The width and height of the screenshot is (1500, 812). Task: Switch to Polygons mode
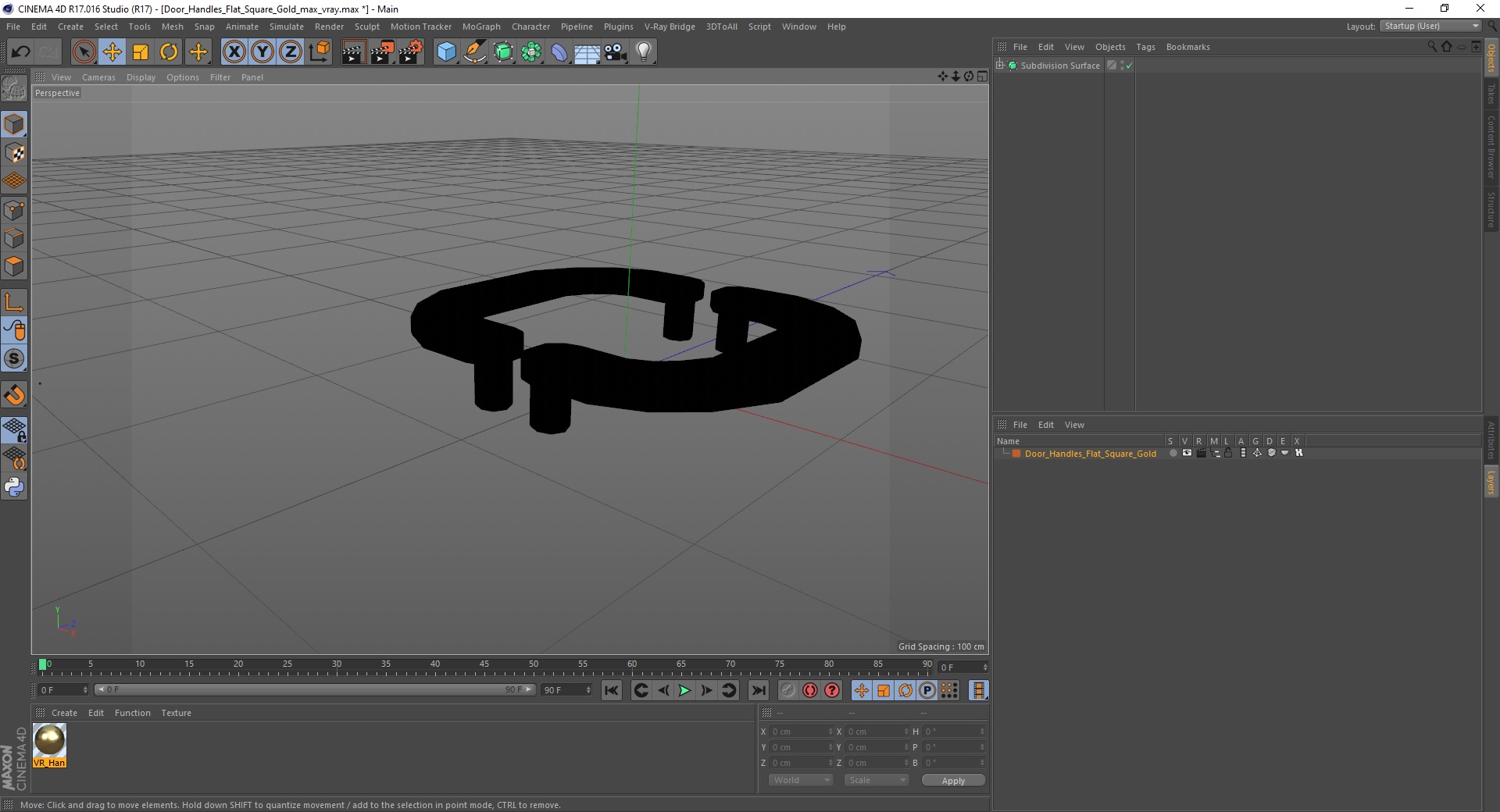point(14,266)
